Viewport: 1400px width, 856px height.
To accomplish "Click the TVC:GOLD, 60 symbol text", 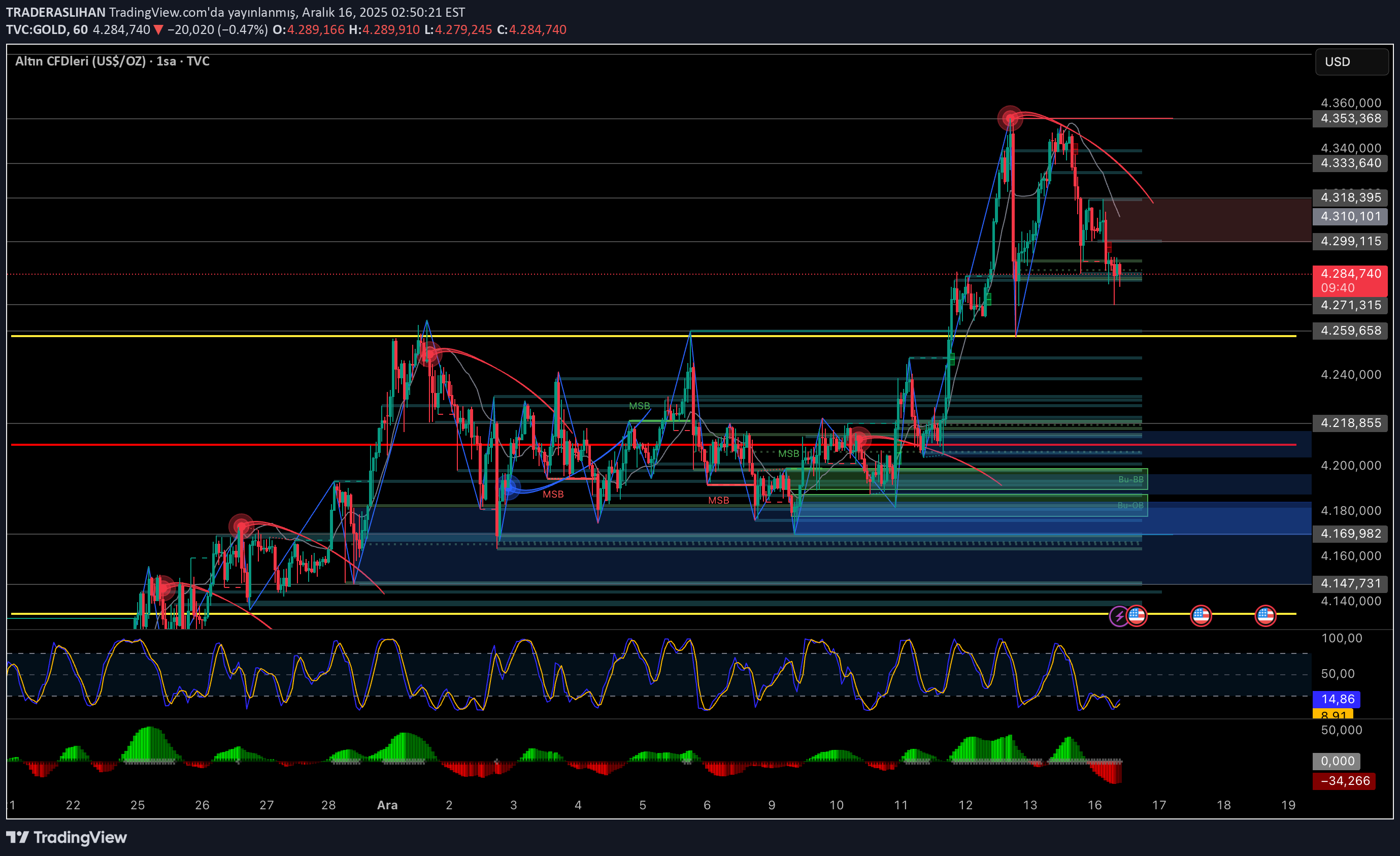I will 47,29.
